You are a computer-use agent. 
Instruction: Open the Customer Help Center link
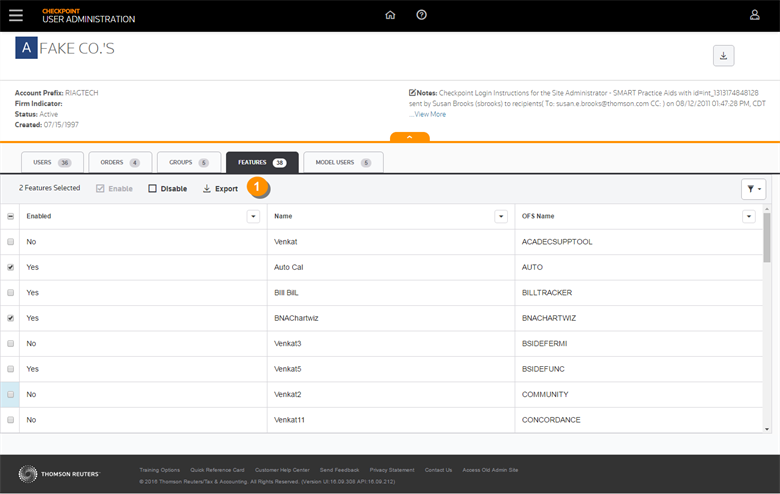pos(282,469)
